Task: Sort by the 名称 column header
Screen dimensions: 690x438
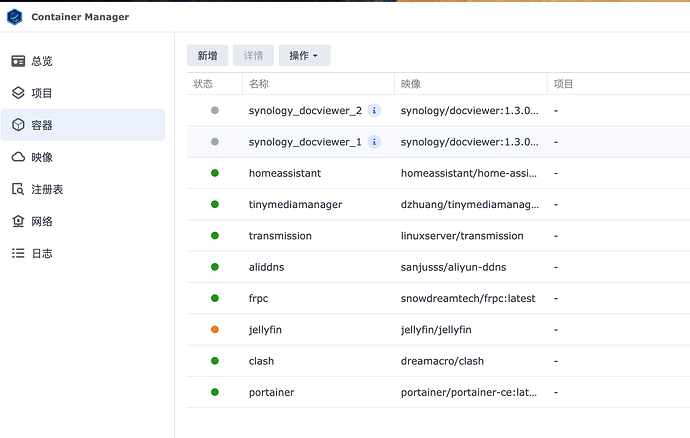Action: (x=259, y=84)
